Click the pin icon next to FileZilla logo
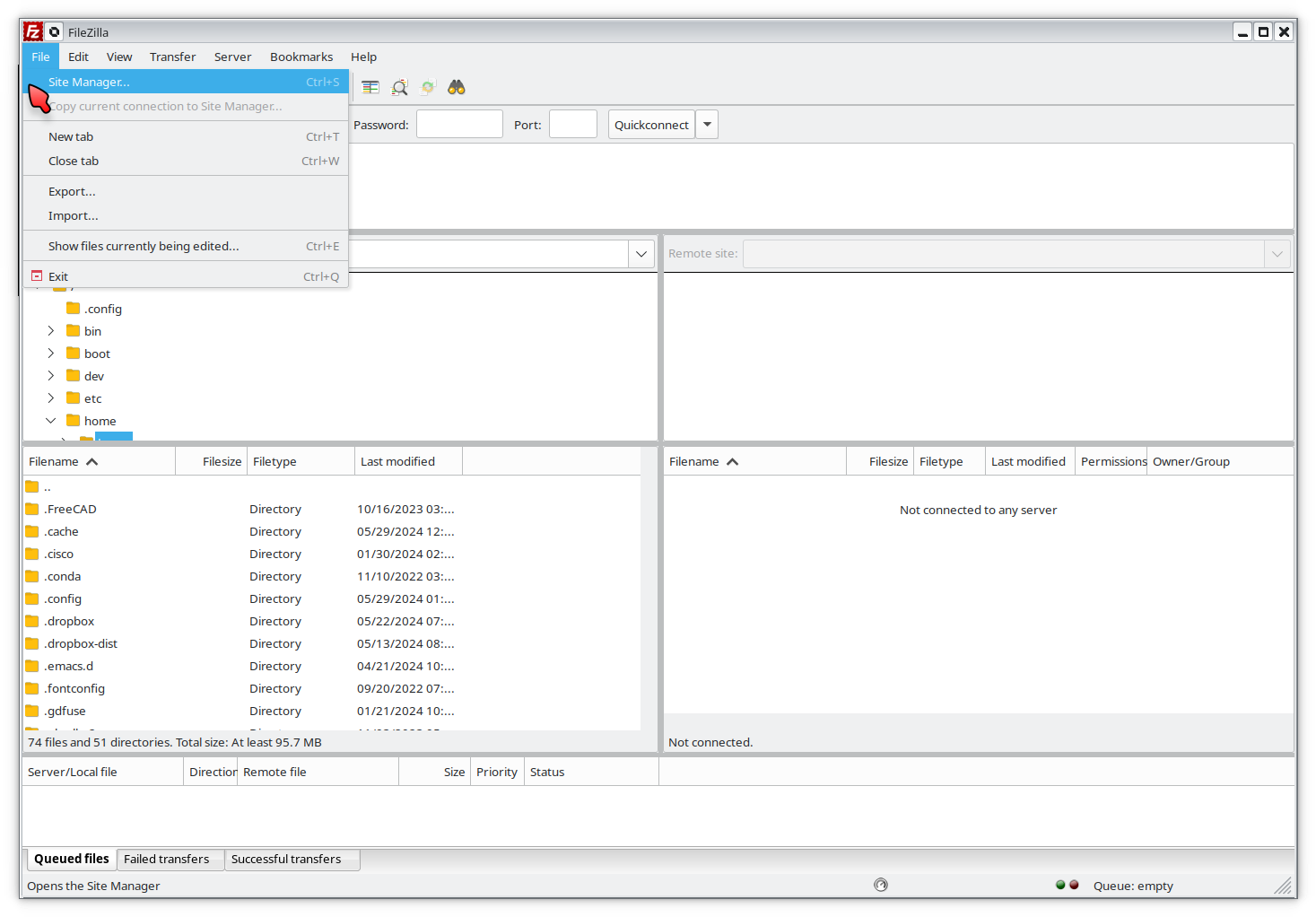 (54, 31)
